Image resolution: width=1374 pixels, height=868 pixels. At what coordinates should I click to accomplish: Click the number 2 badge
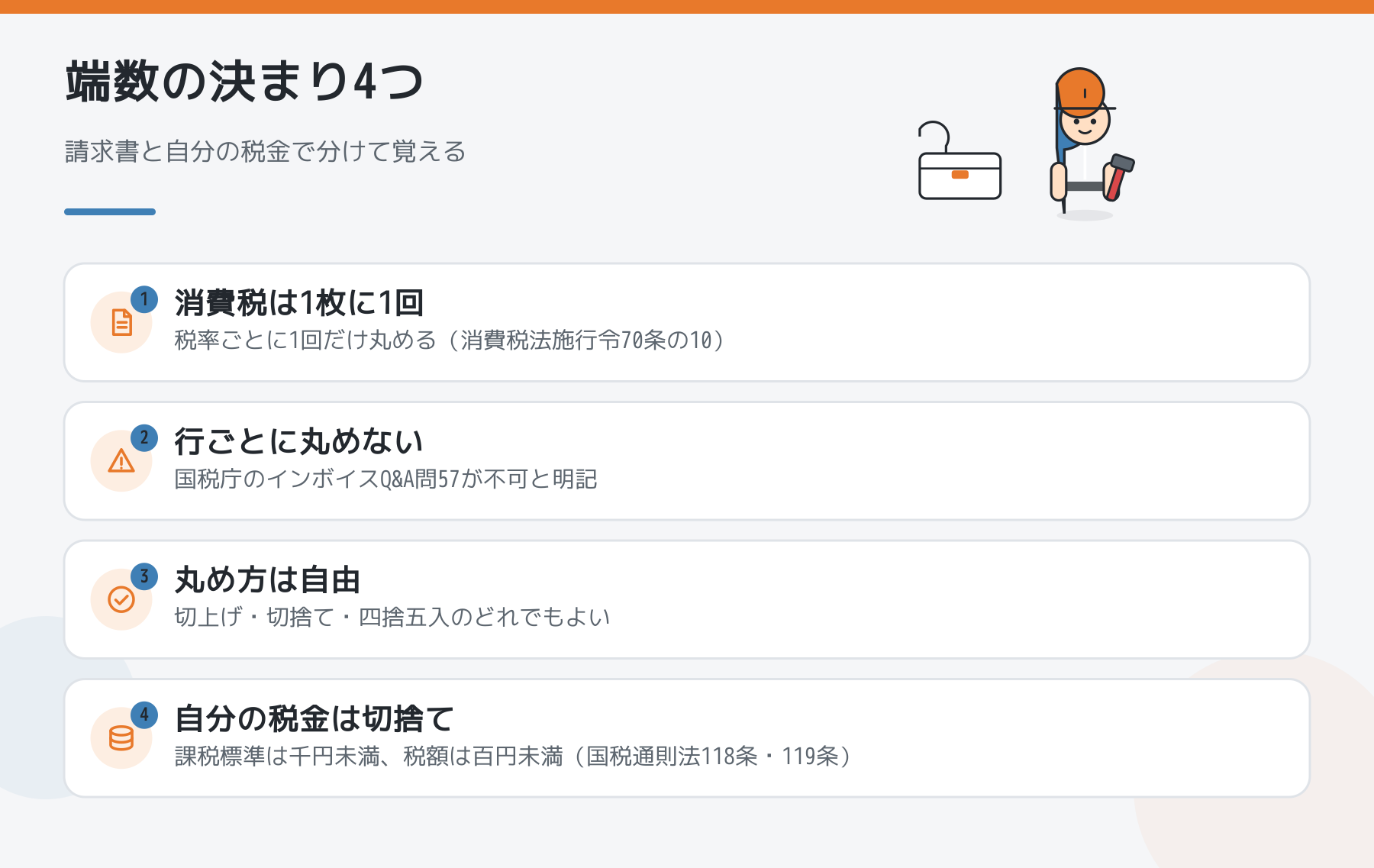pos(144,438)
